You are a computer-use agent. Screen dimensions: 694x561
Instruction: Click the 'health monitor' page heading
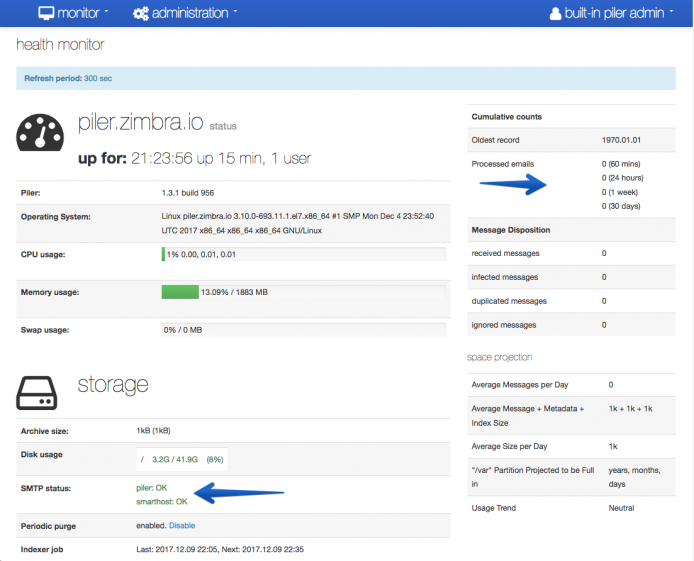coord(60,44)
